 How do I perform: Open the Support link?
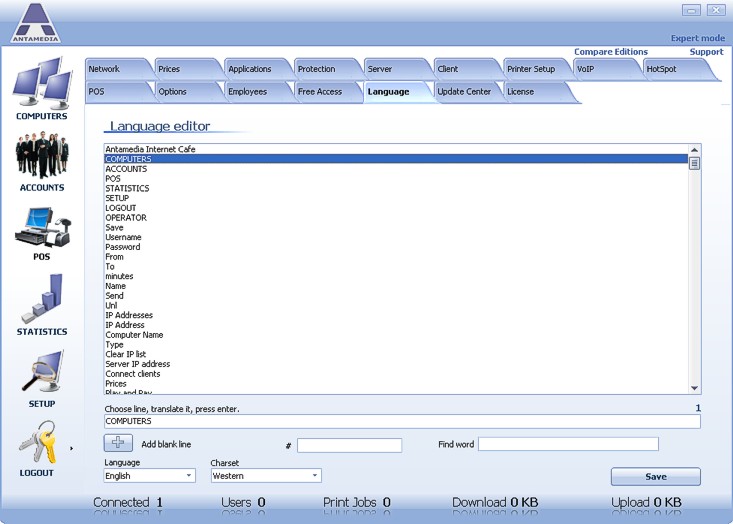[706, 52]
